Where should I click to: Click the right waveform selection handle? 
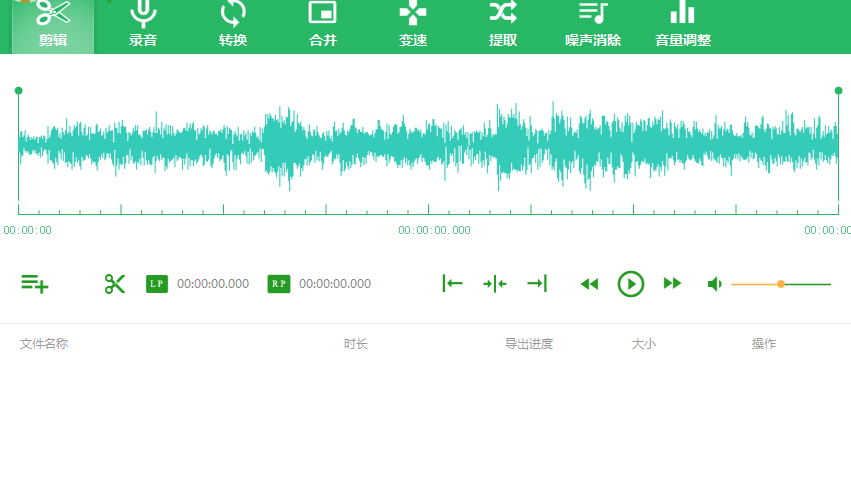tap(839, 91)
